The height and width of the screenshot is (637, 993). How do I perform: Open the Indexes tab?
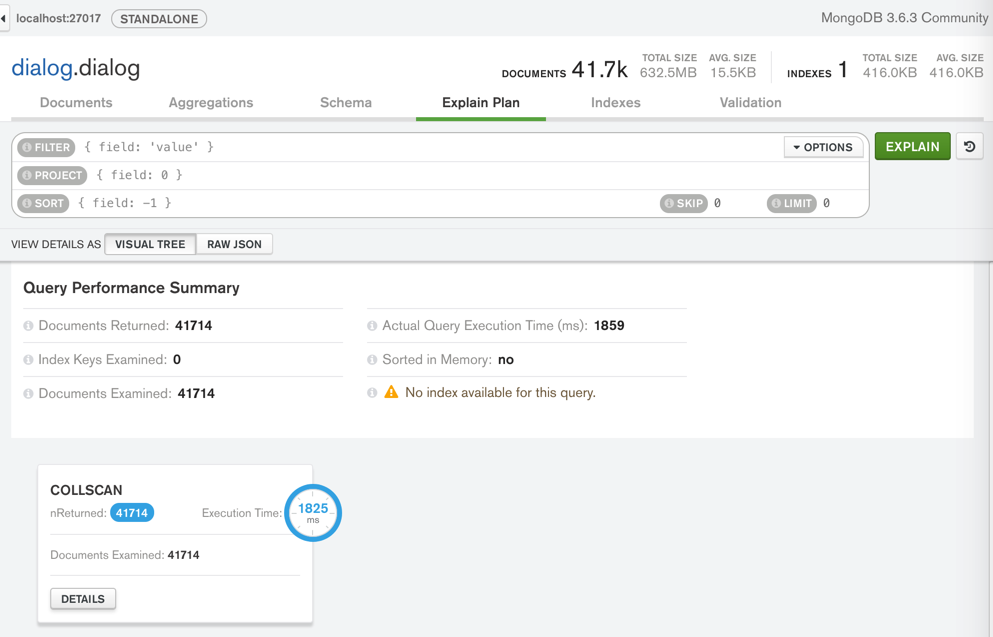tap(615, 102)
